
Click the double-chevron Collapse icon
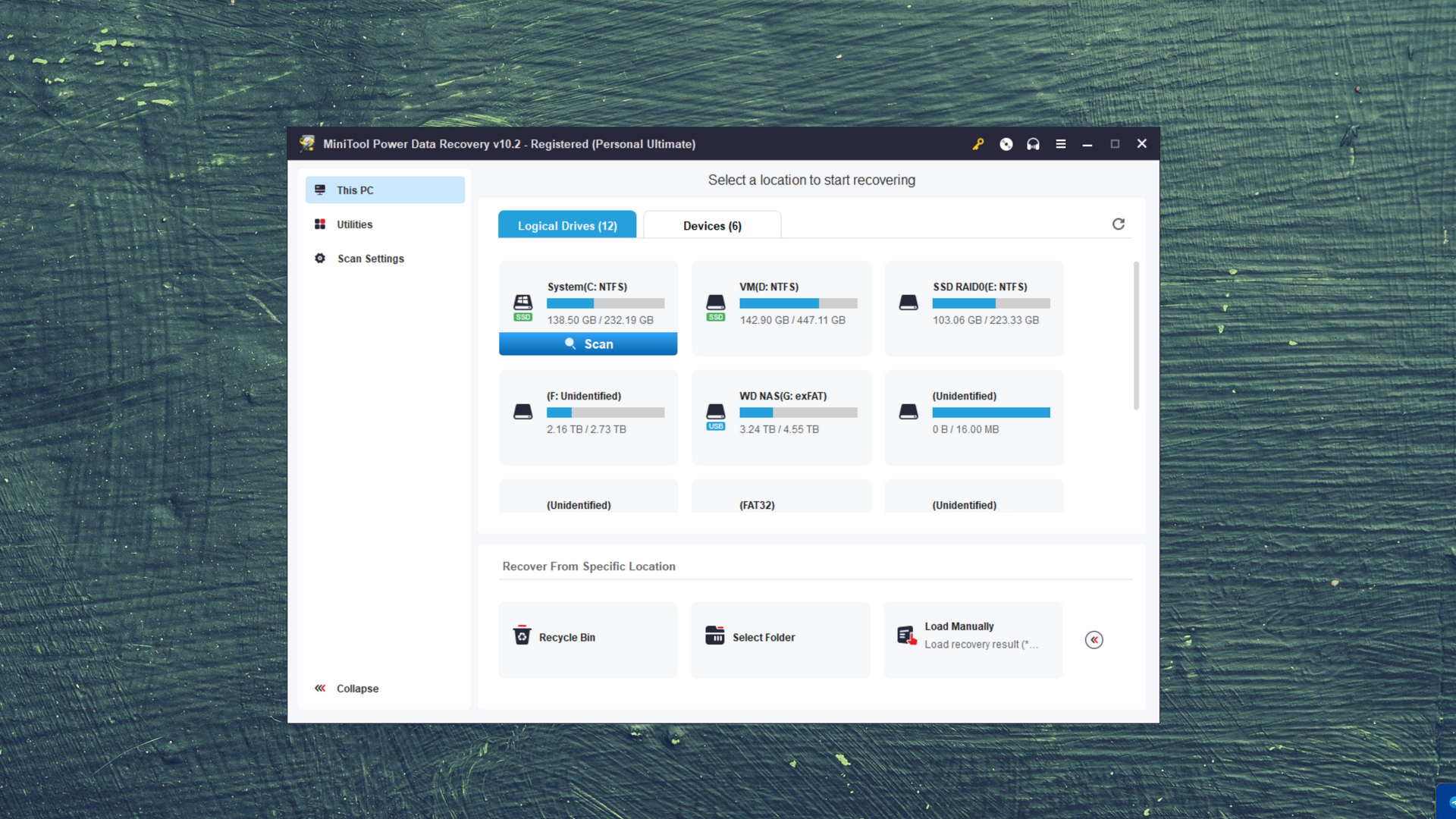(320, 688)
